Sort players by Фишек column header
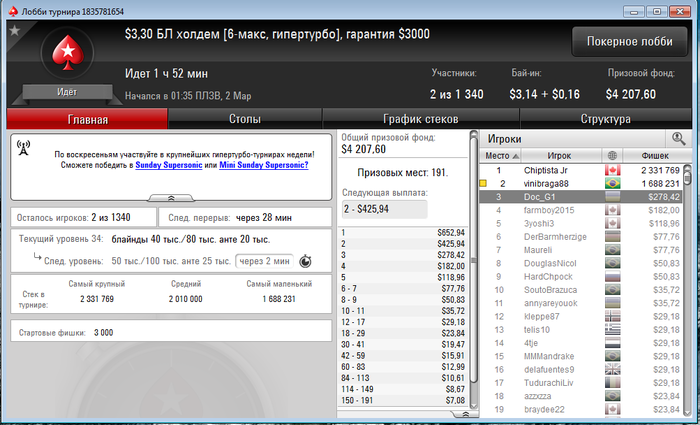The image size is (700, 425). 655,156
